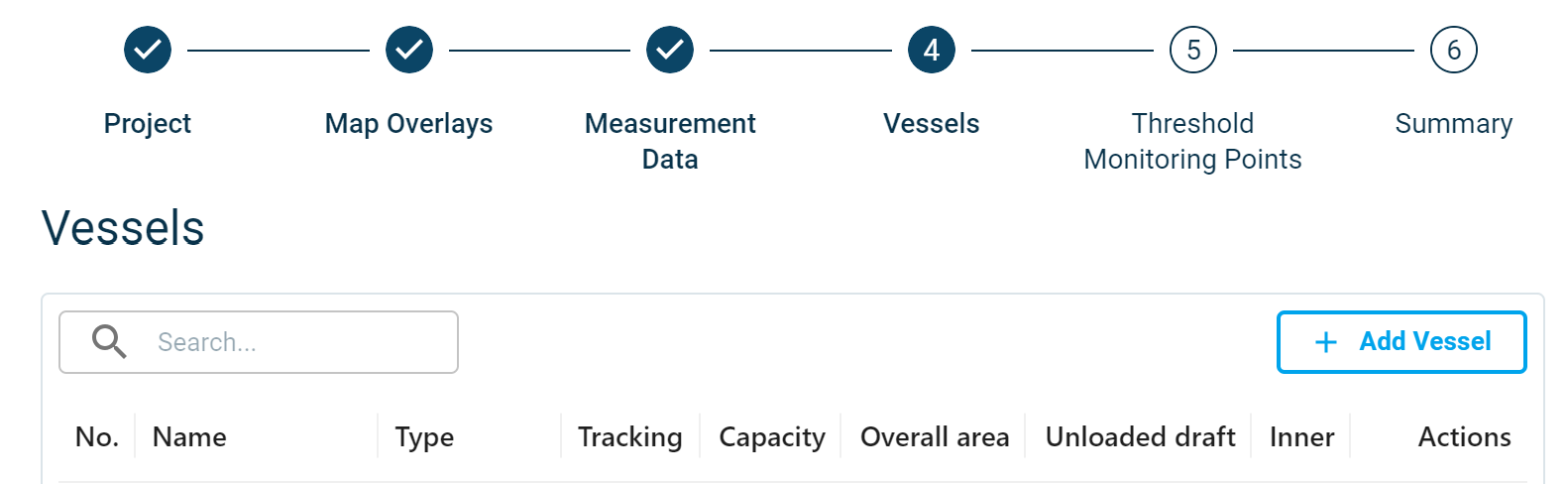This screenshot has height=484, width=1568.
Task: Open the Threshold Monitoring Points step label
Action: click(x=1192, y=141)
